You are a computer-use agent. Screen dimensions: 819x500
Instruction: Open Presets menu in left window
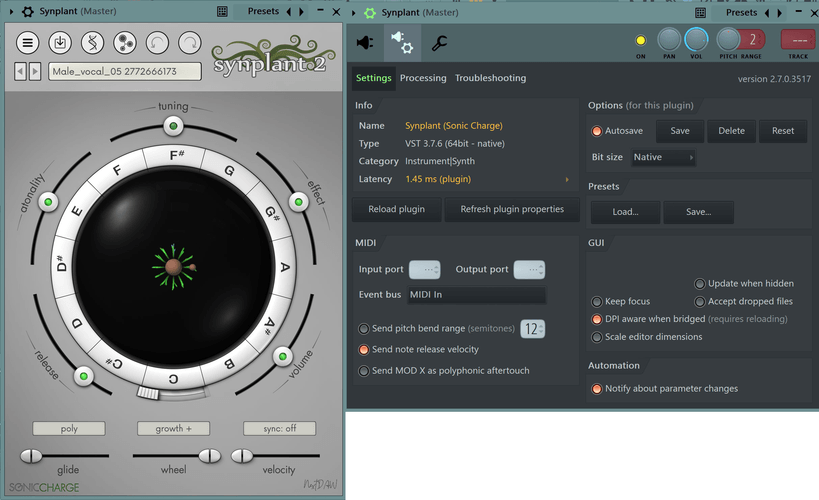(263, 11)
